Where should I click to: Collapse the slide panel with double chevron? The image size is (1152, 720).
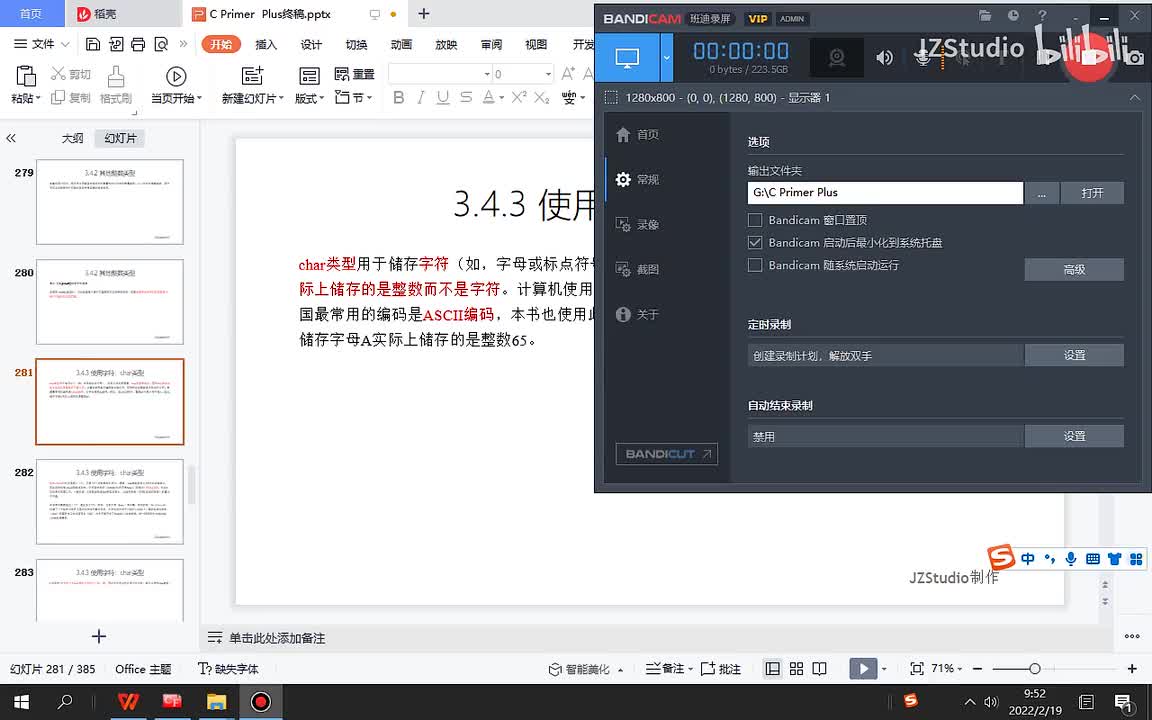tap(11, 138)
